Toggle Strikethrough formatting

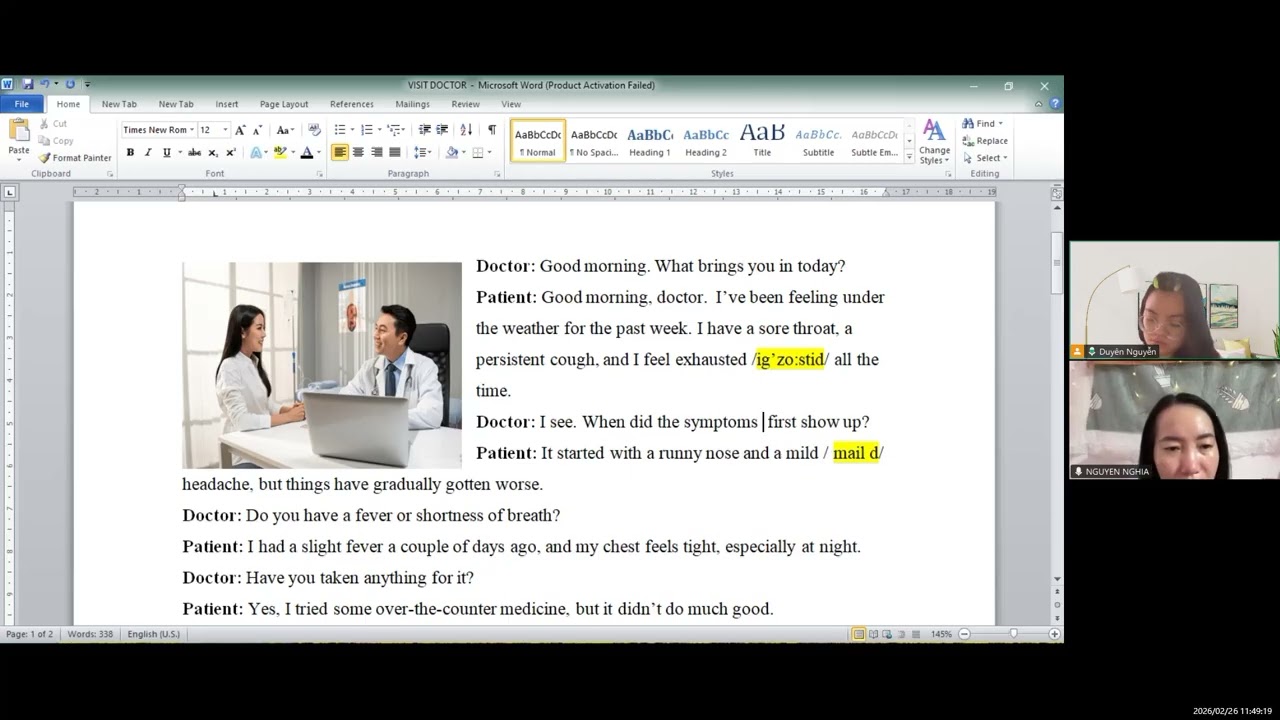click(x=194, y=153)
